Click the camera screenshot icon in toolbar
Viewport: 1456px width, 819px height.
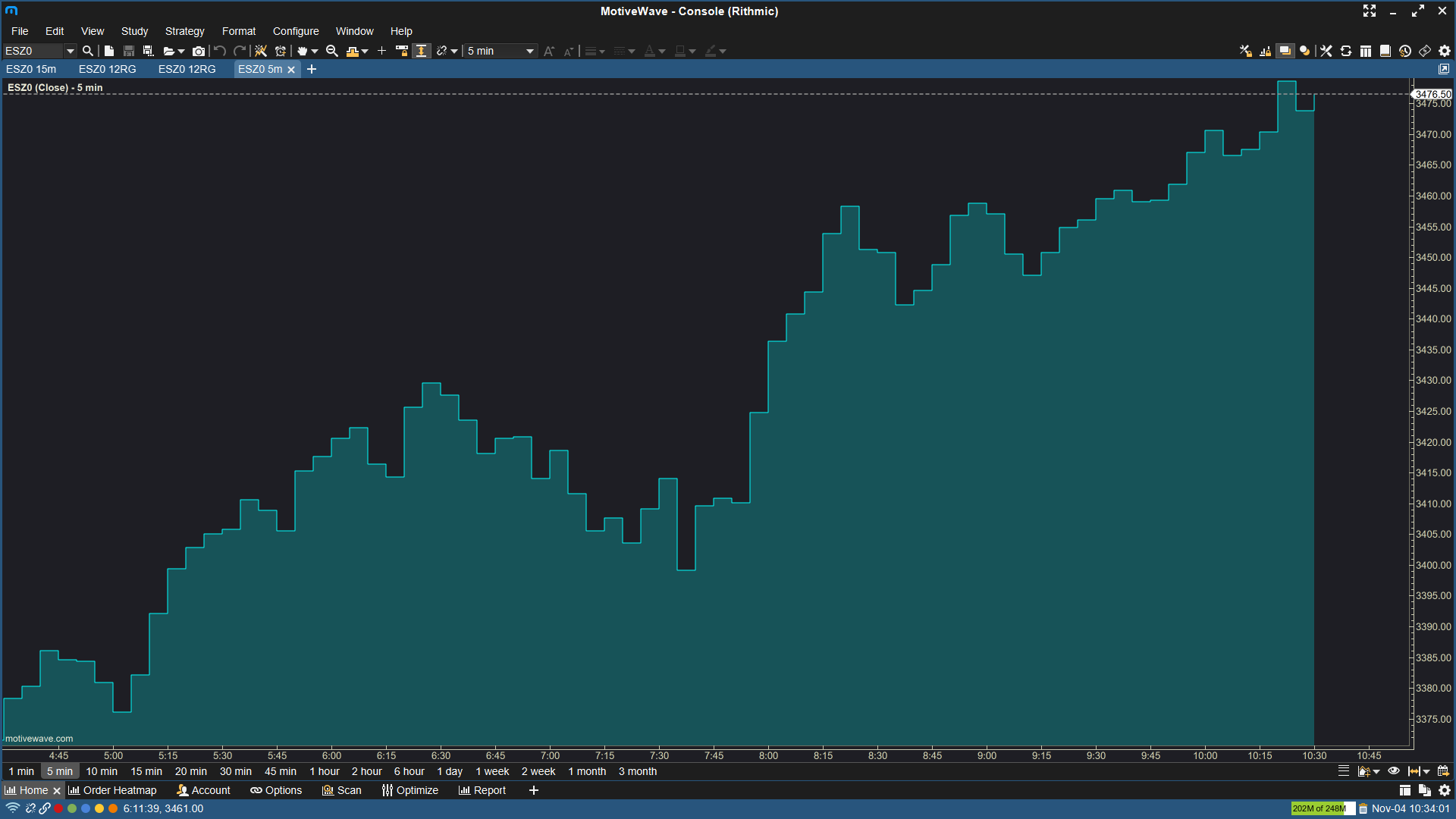199,51
